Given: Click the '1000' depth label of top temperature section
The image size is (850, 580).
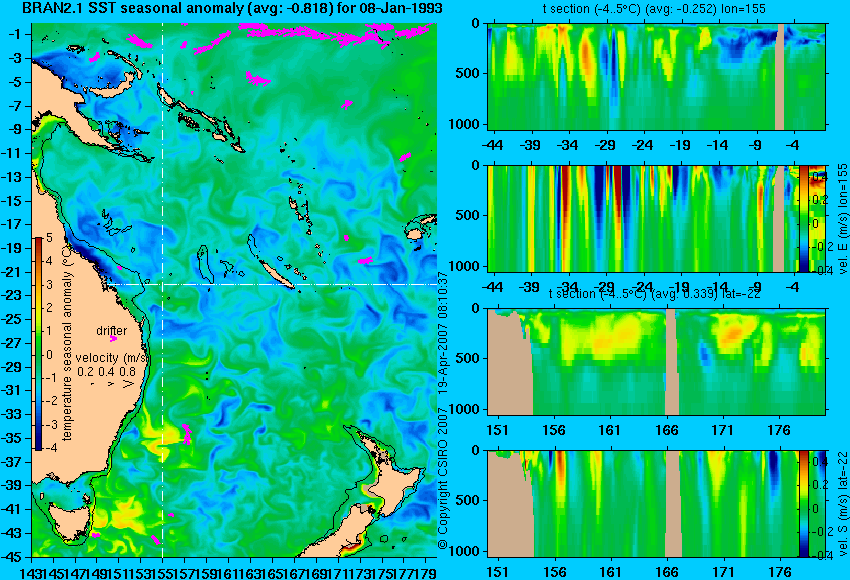Looking at the screenshot, I should (465, 124).
